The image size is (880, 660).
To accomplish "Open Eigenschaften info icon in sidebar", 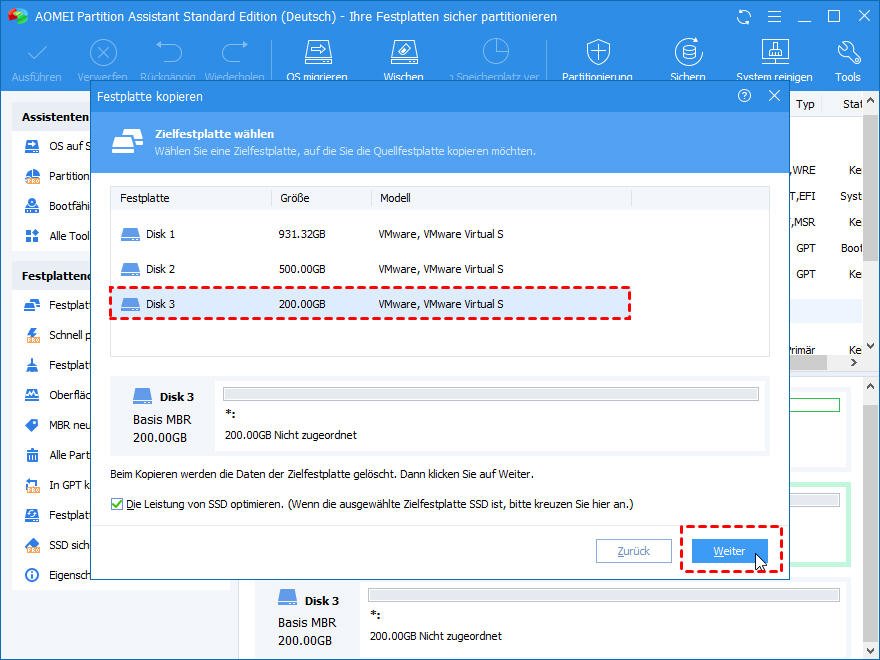I will 32,575.
